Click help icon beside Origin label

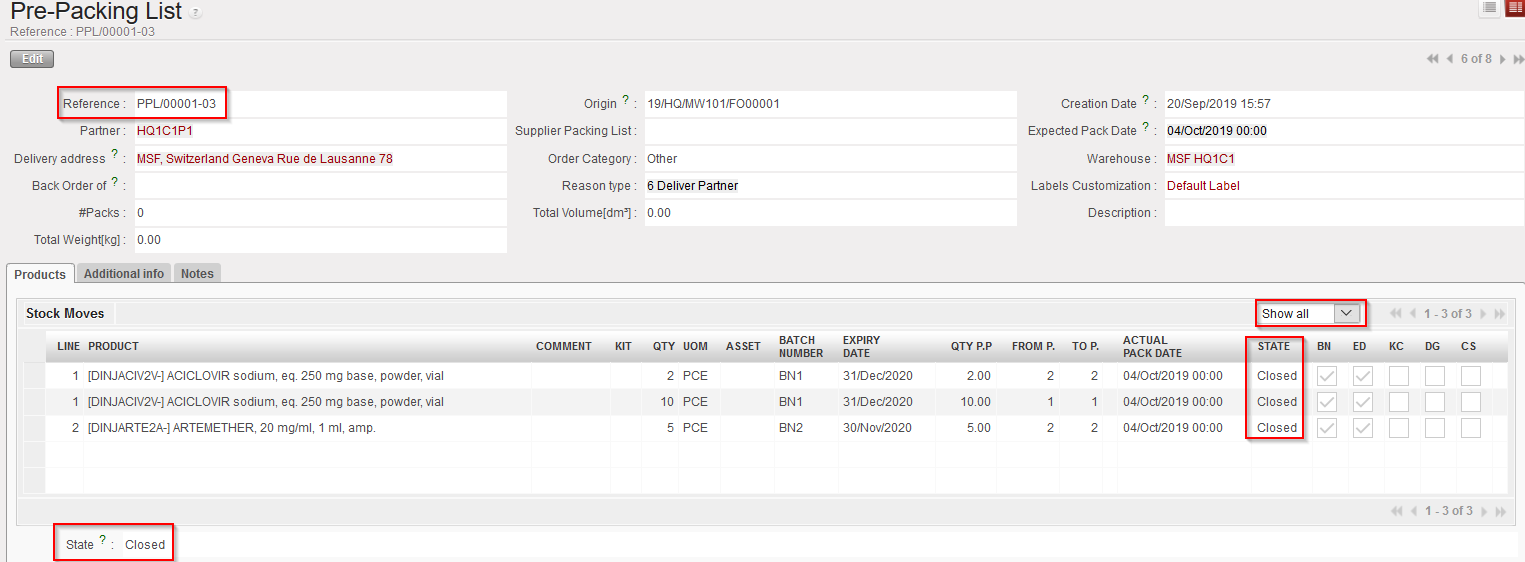626,100
